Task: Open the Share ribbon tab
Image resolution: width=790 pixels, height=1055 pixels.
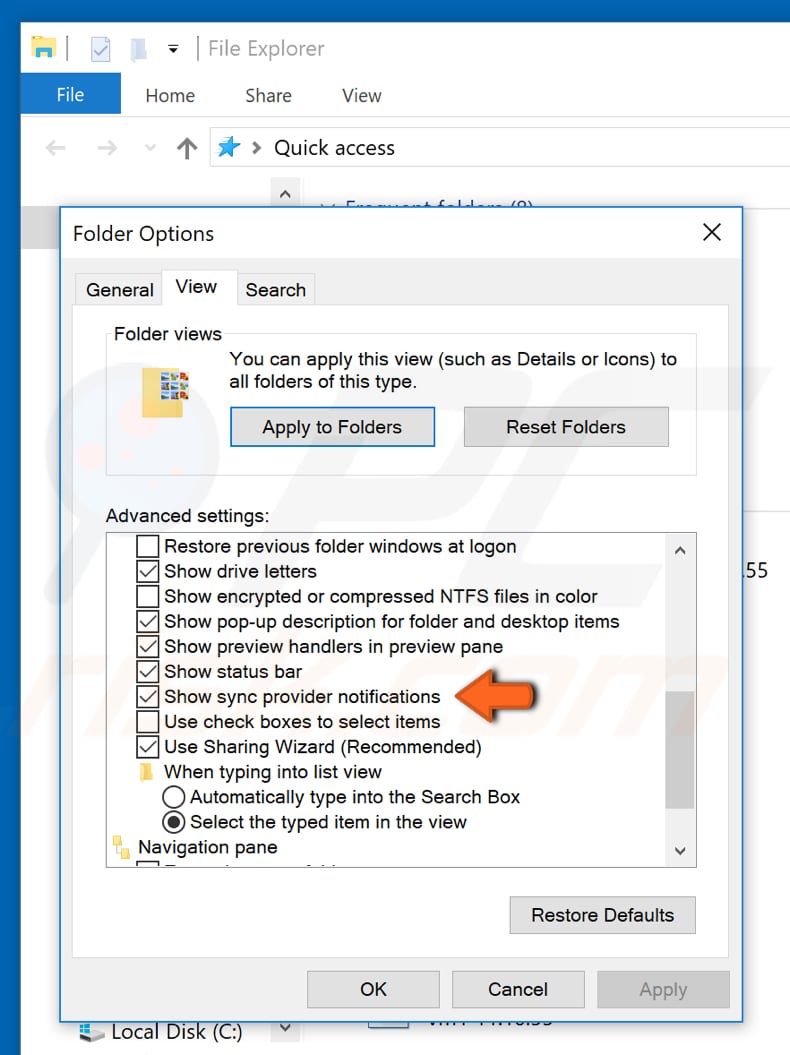Action: (x=267, y=95)
